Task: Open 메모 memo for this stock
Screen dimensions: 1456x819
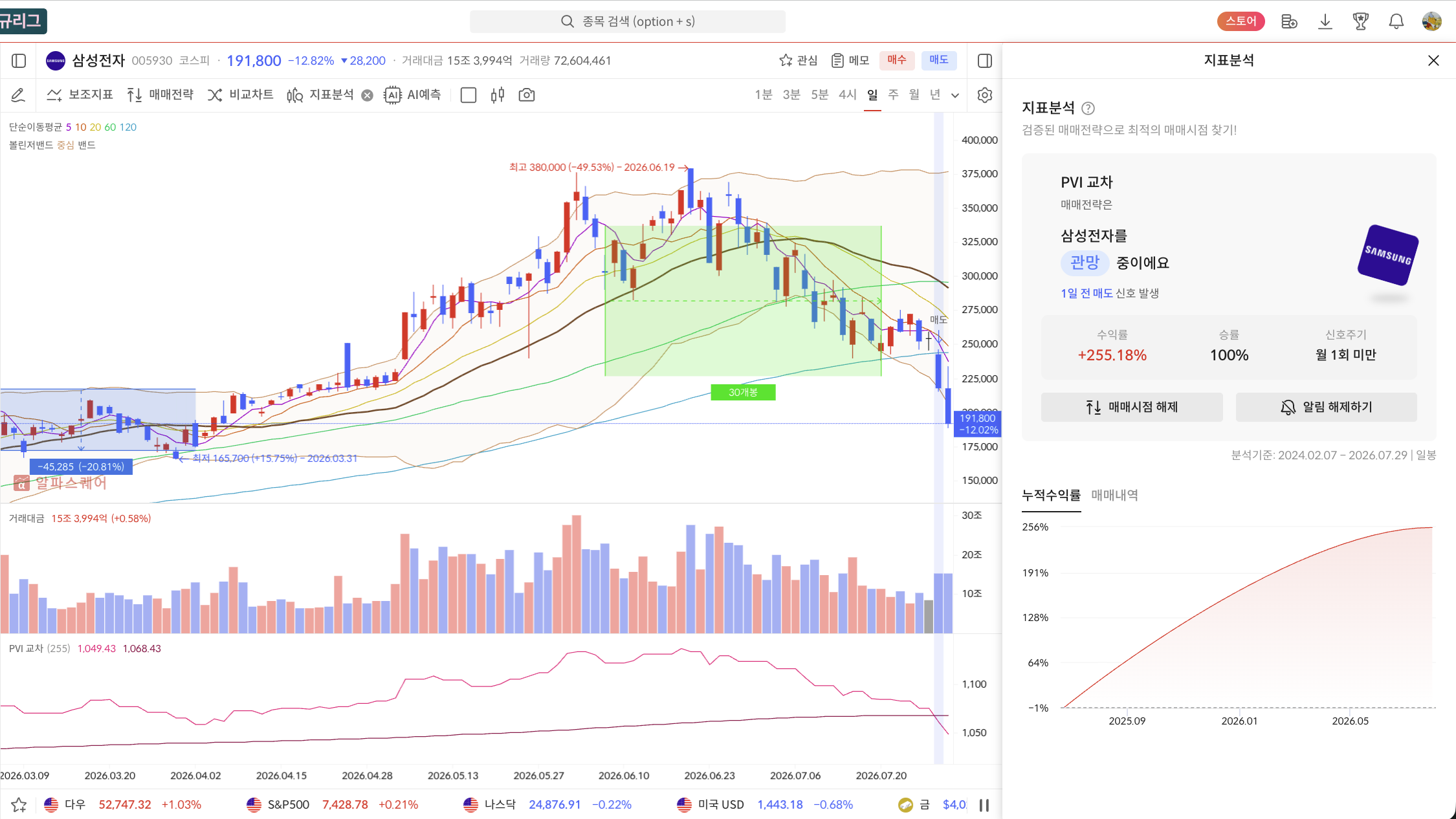Action: tap(850, 60)
